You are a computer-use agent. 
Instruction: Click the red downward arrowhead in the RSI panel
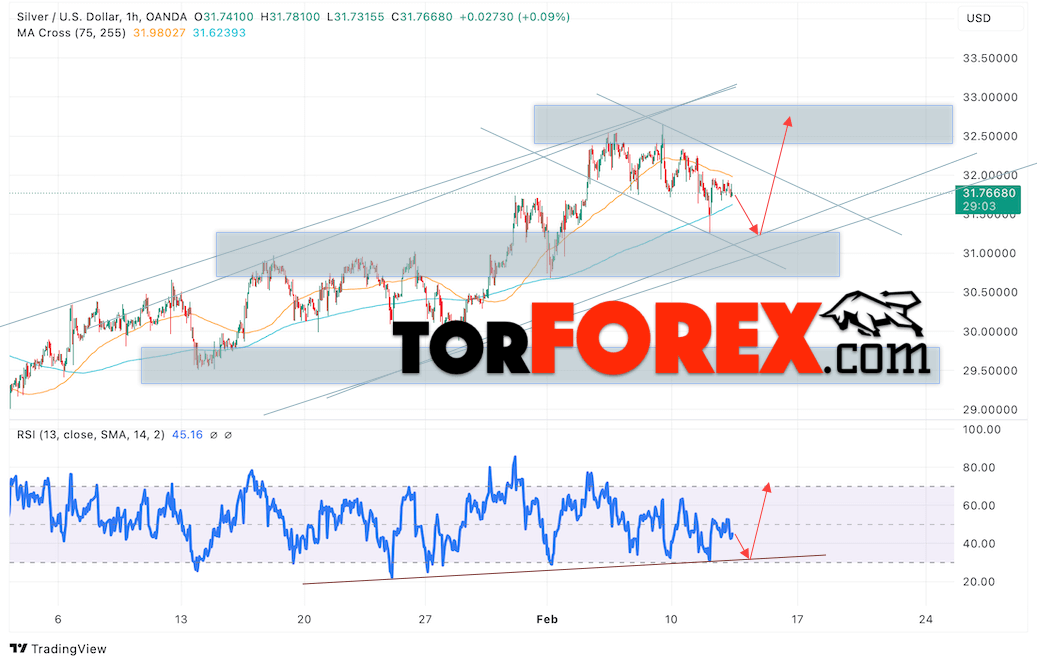point(745,553)
